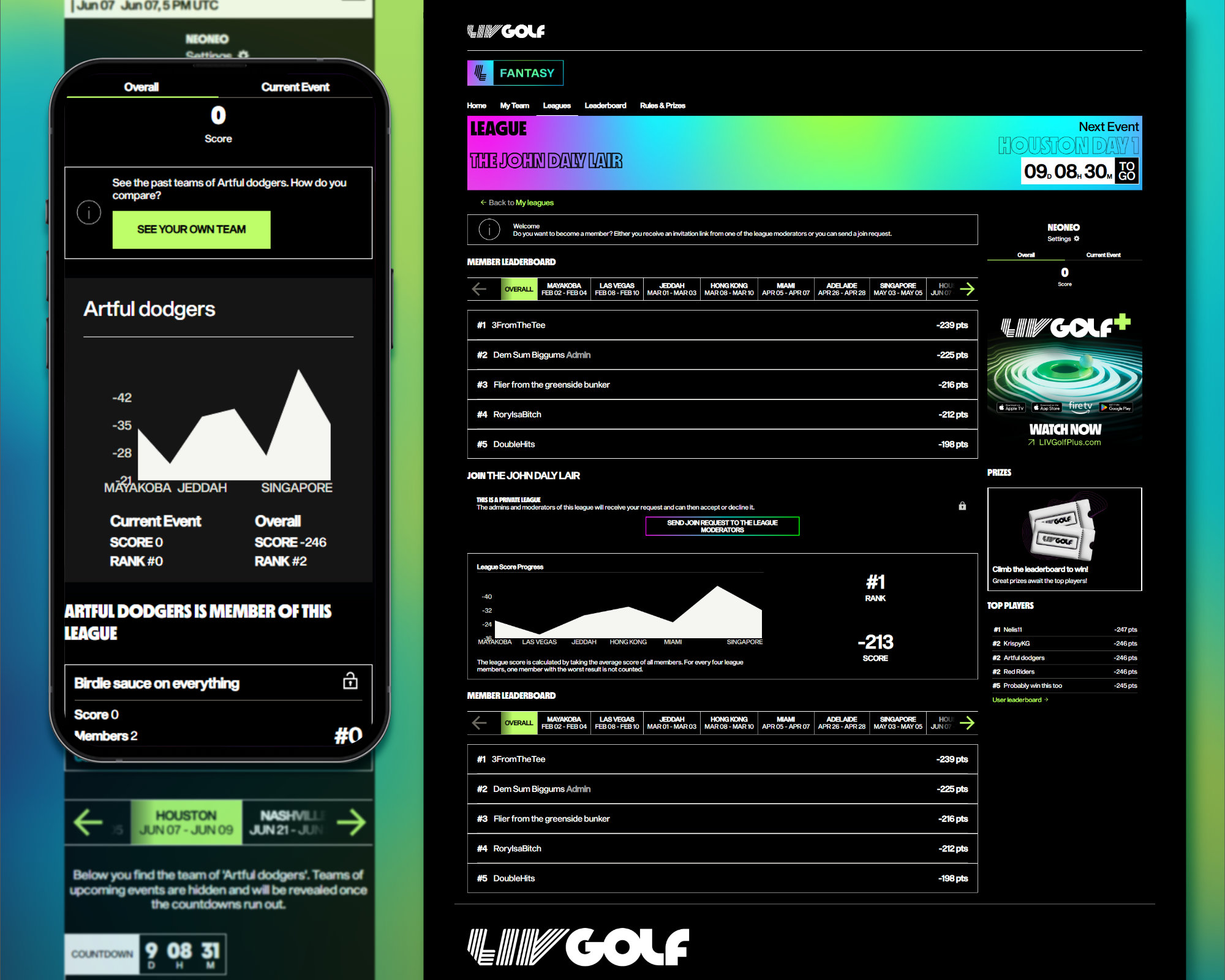Select MIAMI tab in upper leaderboard
This screenshot has height=980, width=1225.
click(786, 289)
